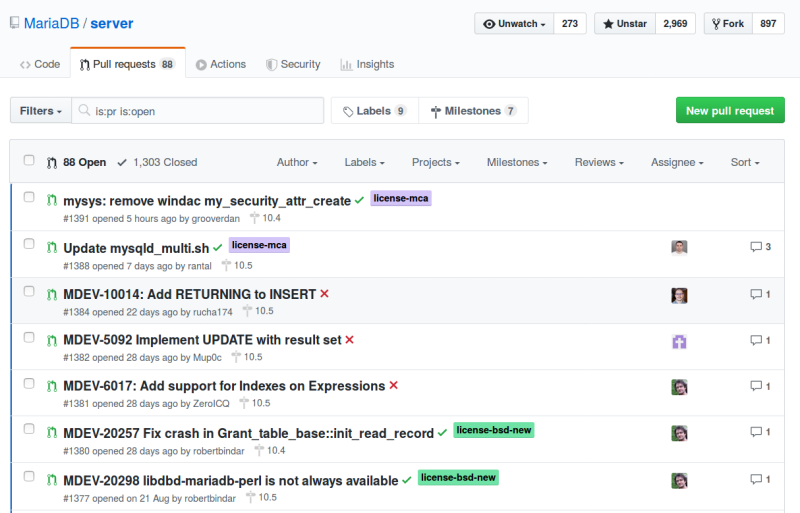The image size is (800, 513).
Task: Expand the Assignee filter dropdown
Action: (677, 162)
